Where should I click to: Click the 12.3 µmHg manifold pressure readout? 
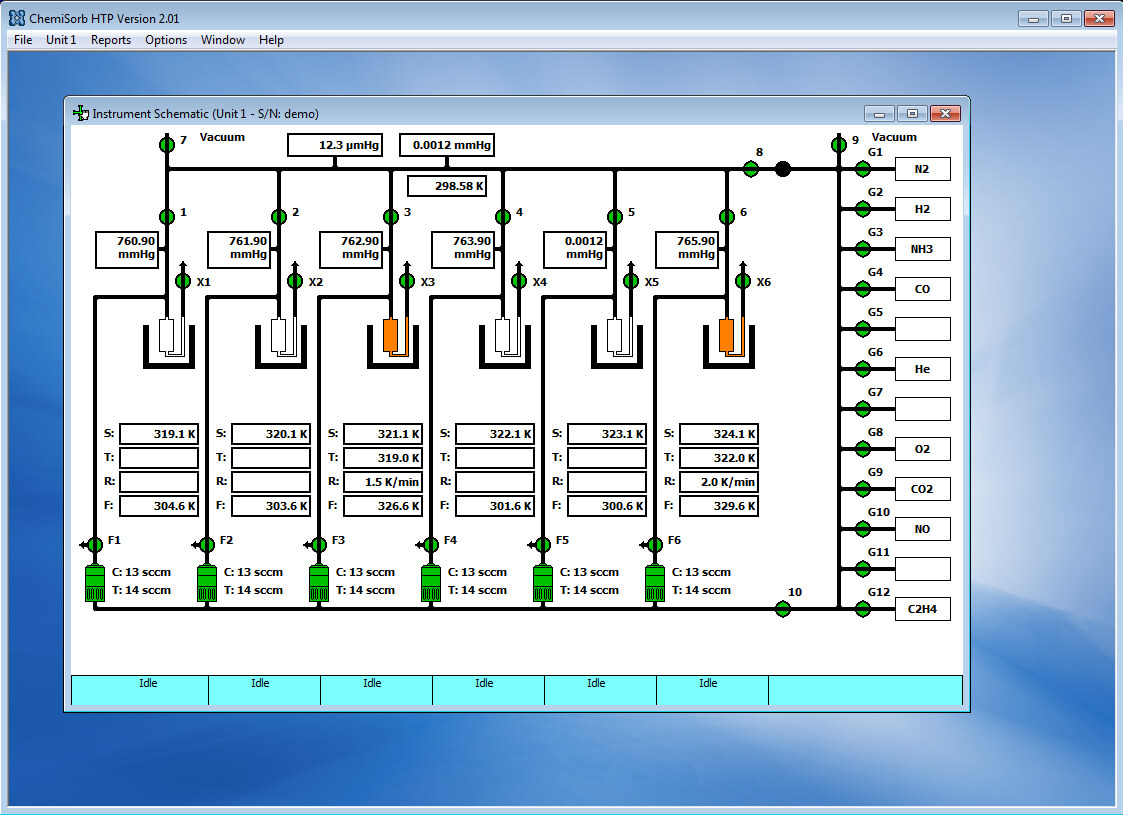click(x=335, y=145)
